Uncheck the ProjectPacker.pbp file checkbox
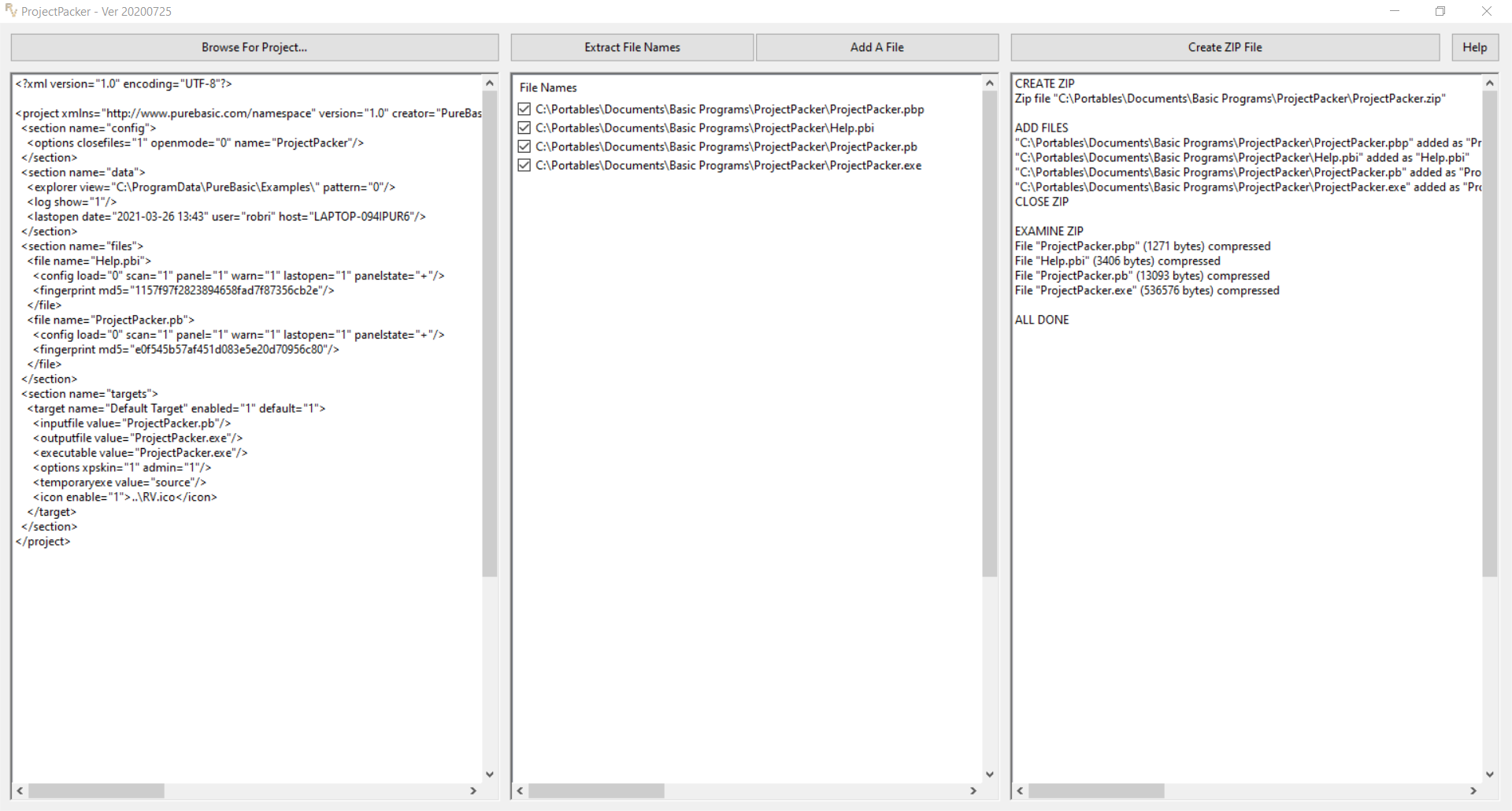The height and width of the screenshot is (811, 1512). (524, 109)
